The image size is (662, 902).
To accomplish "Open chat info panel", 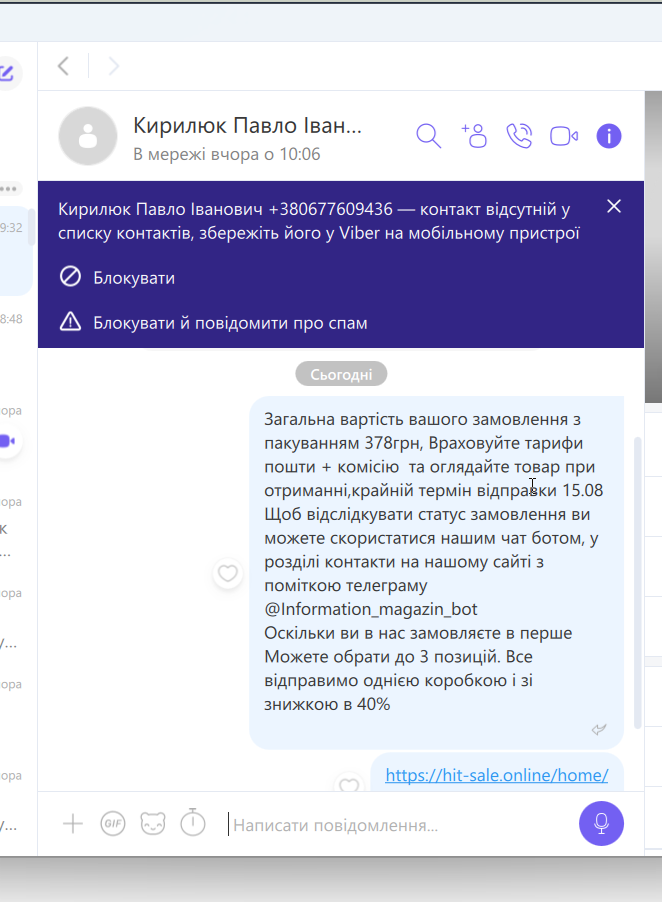I will click(x=609, y=136).
